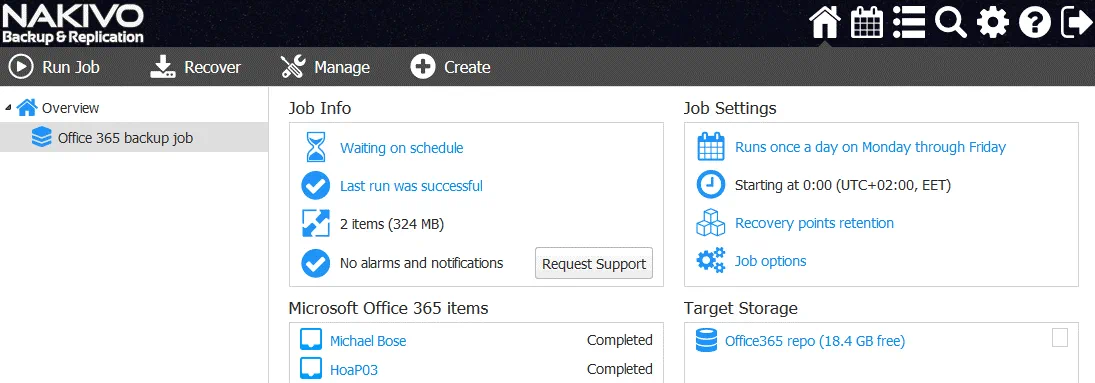1095x383 pixels.
Task: Open Runs once a day schedule link
Action: pyautogui.click(x=870, y=147)
